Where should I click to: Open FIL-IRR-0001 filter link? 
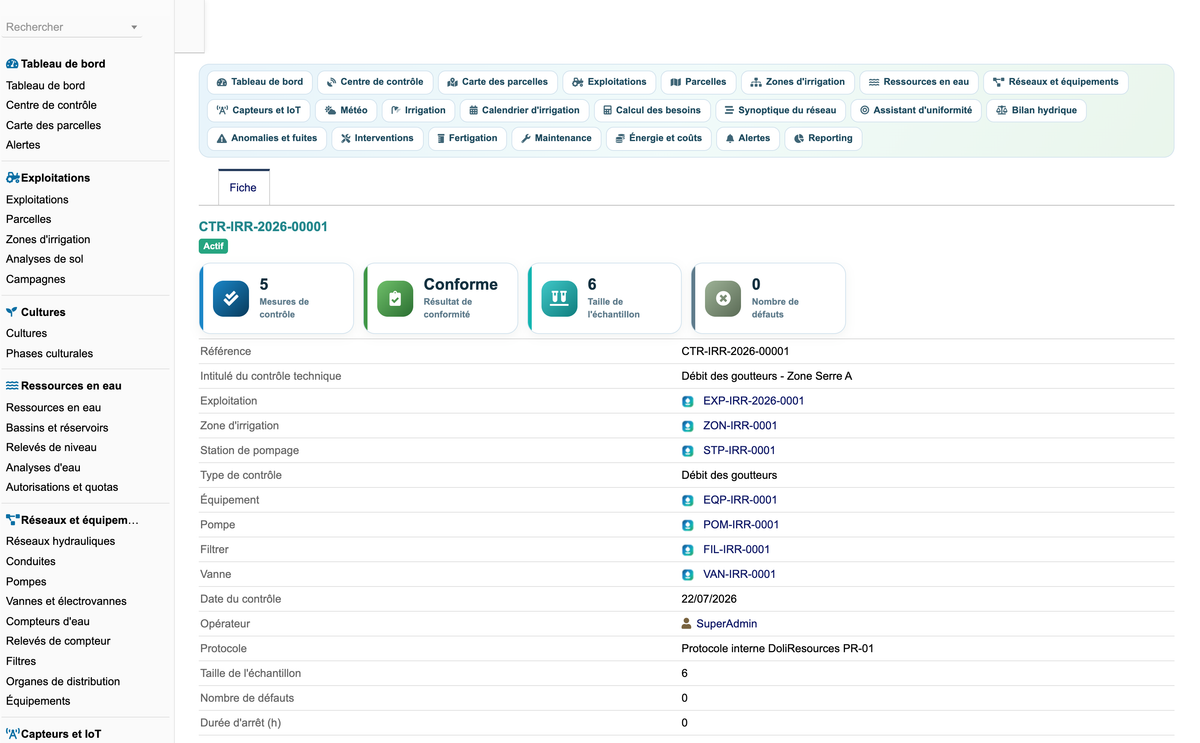[x=736, y=550]
